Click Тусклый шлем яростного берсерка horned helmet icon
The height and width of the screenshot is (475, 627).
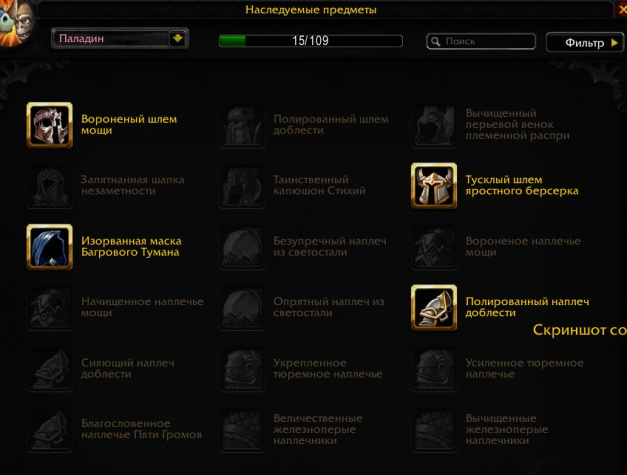click(434, 186)
